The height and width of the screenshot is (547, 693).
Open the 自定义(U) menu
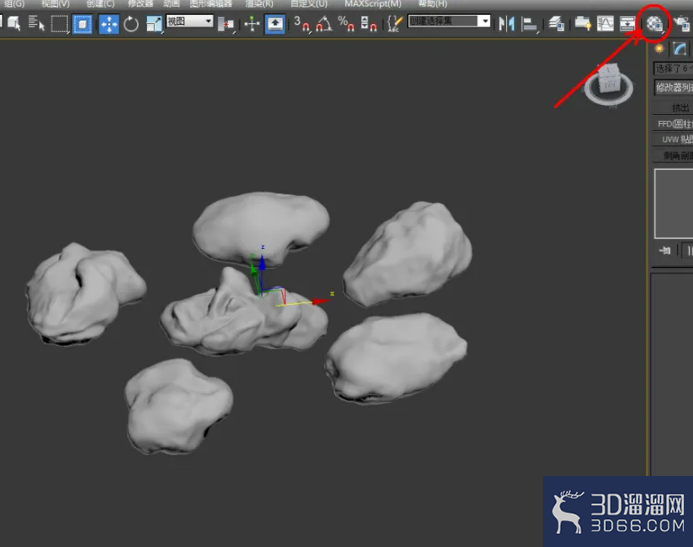[309, 4]
